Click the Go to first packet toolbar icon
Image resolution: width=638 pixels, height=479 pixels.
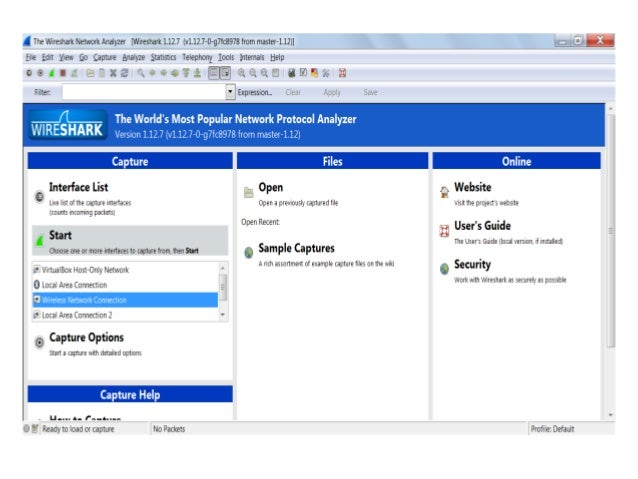coord(186,73)
